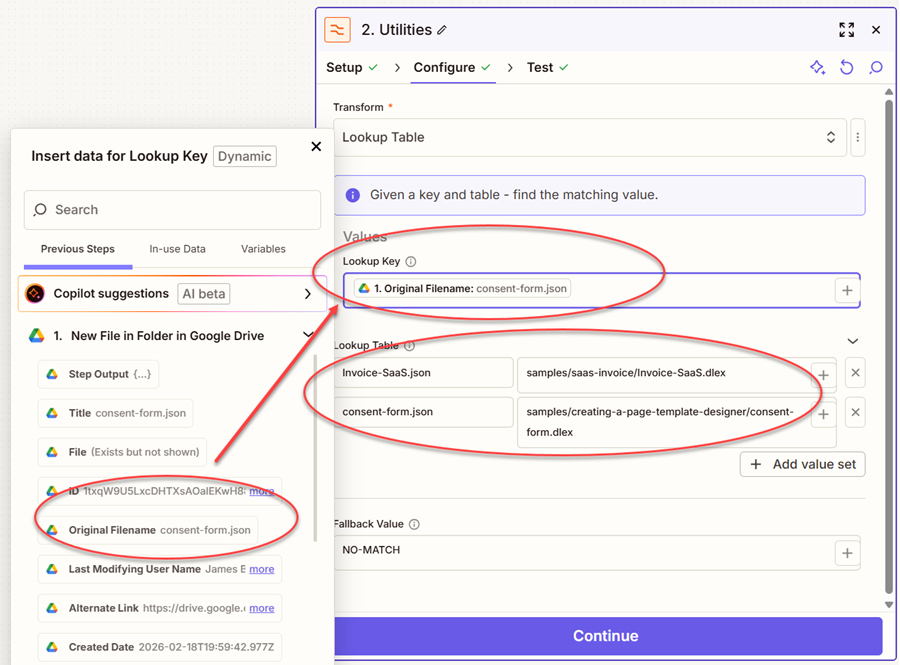Close the Insert data popup
The height and width of the screenshot is (665, 900).
point(316,147)
